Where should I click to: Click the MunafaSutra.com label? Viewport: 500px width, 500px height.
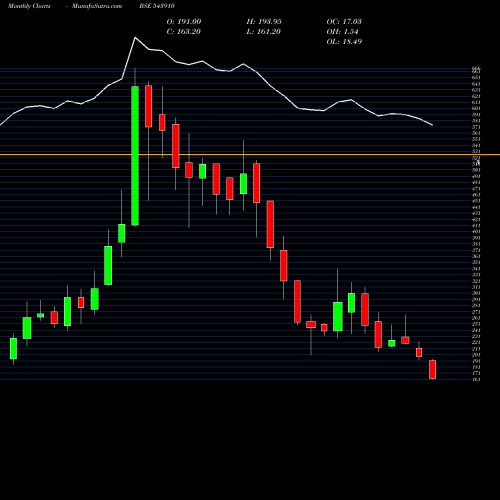(97, 6)
